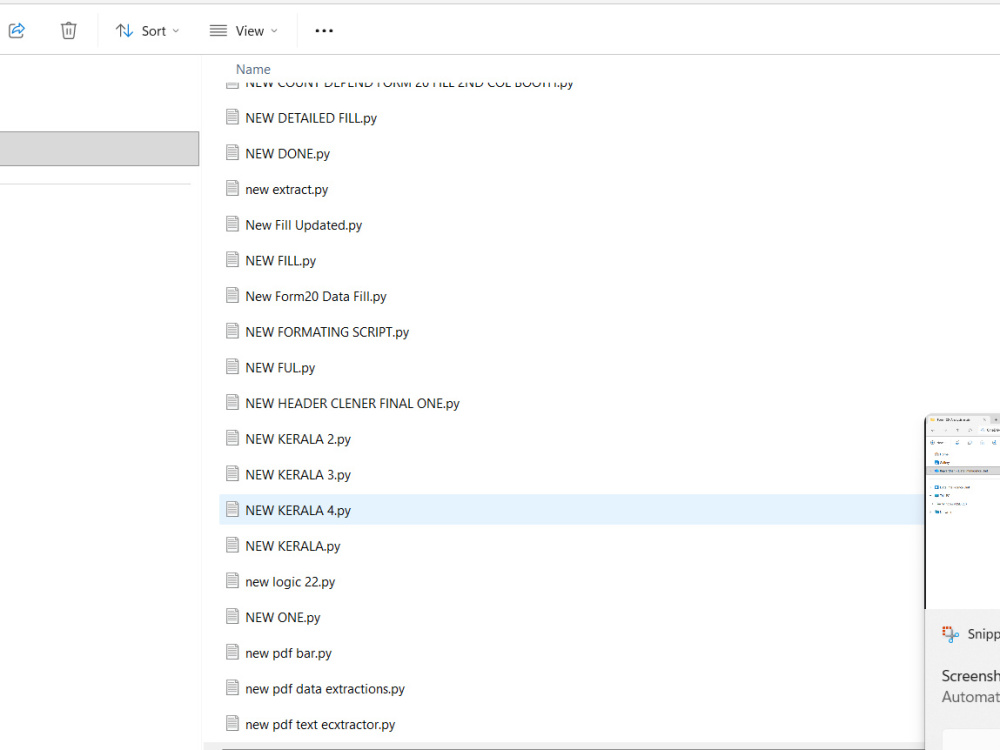
Task: Click file icon of NEW FORMATING SCRIPT.py
Action: [232, 331]
